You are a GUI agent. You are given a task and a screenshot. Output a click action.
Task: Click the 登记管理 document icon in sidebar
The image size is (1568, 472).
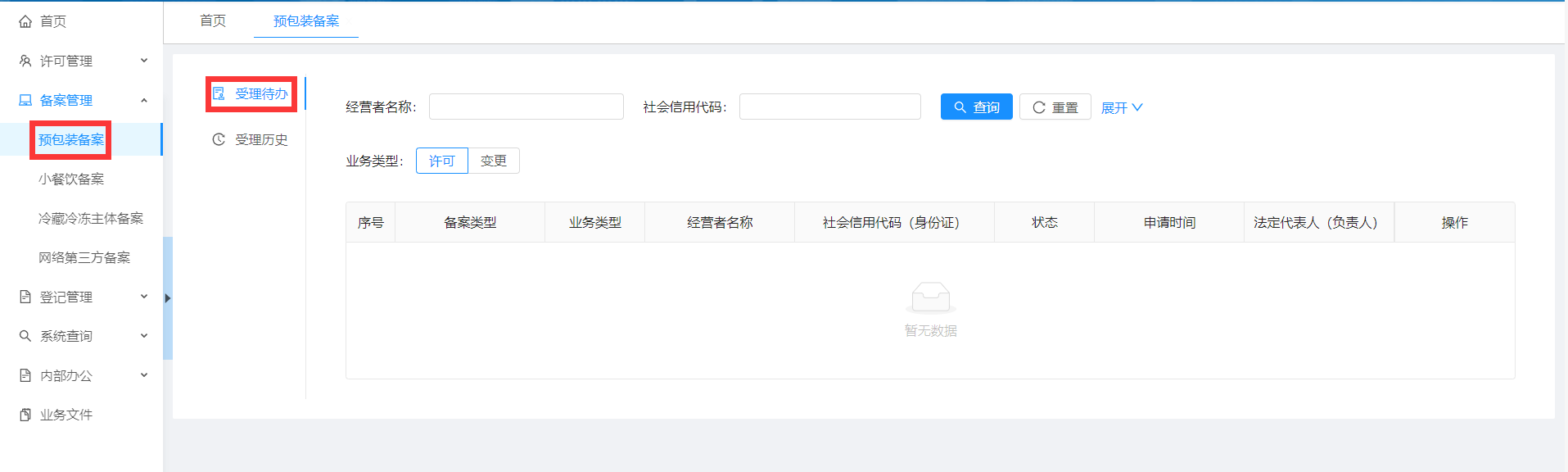pyautogui.click(x=25, y=297)
